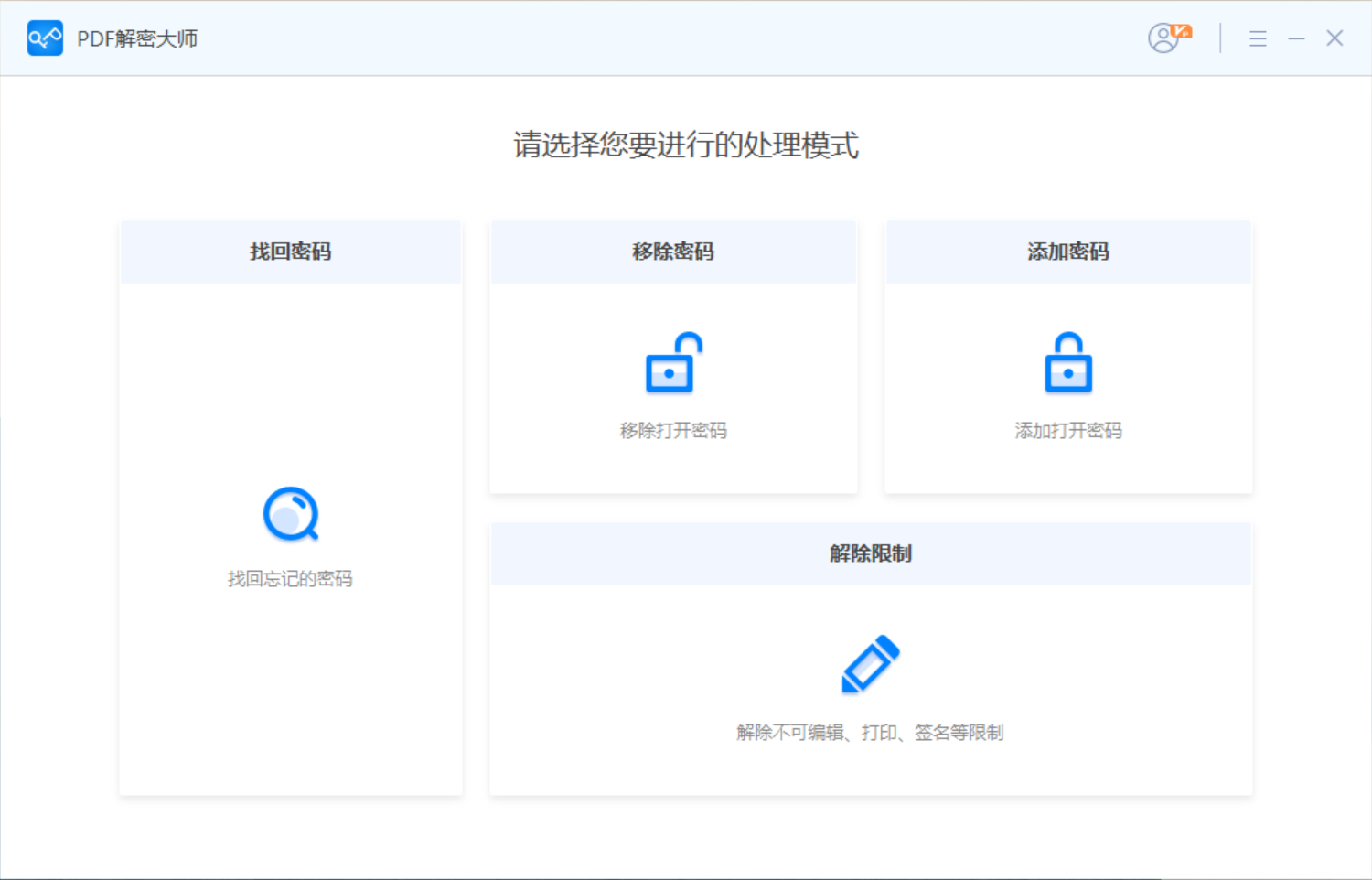1372x880 pixels.
Task: Click the locked padlock icon for 添加密码
Action: click(1067, 363)
